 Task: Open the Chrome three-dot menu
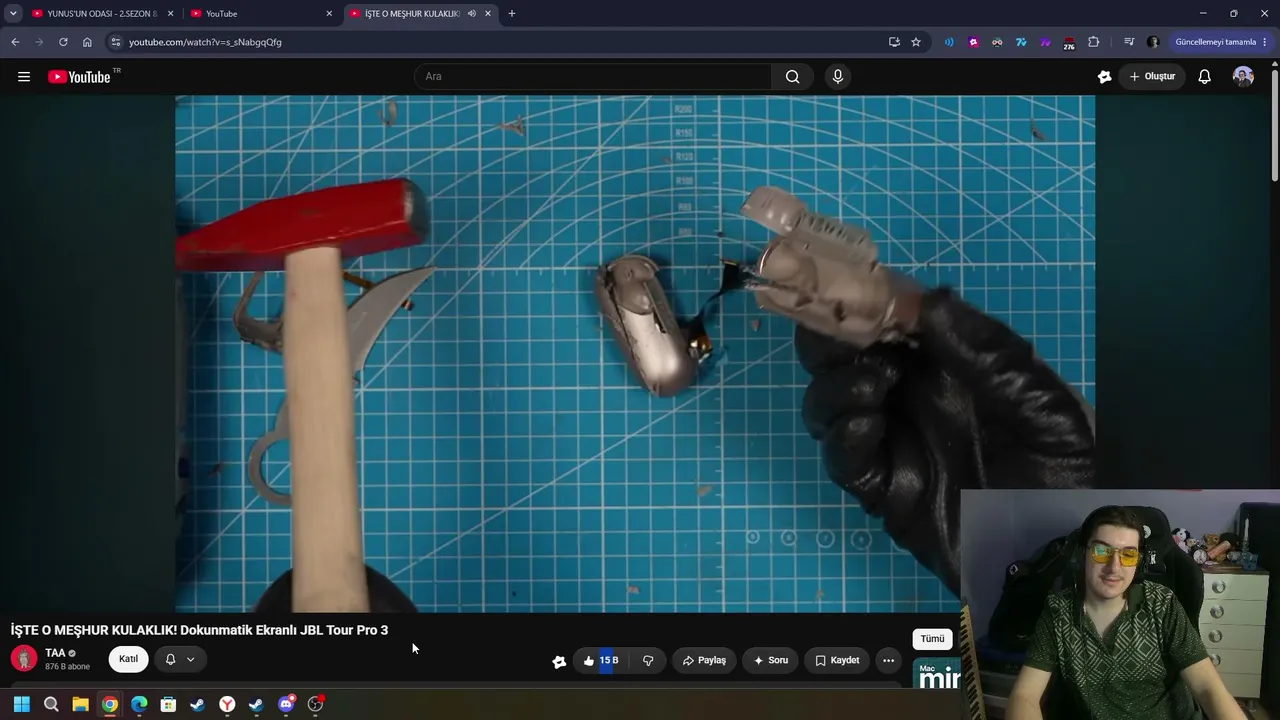pos(1265,42)
